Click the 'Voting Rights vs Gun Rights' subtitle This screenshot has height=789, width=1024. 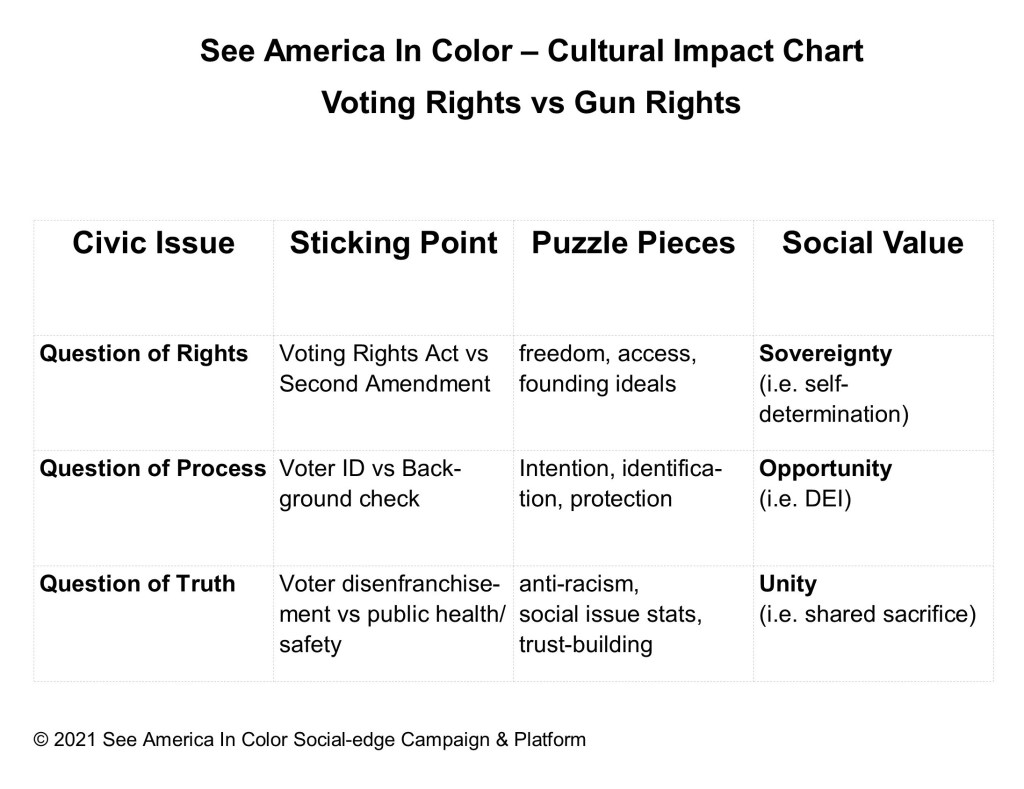[531, 103]
